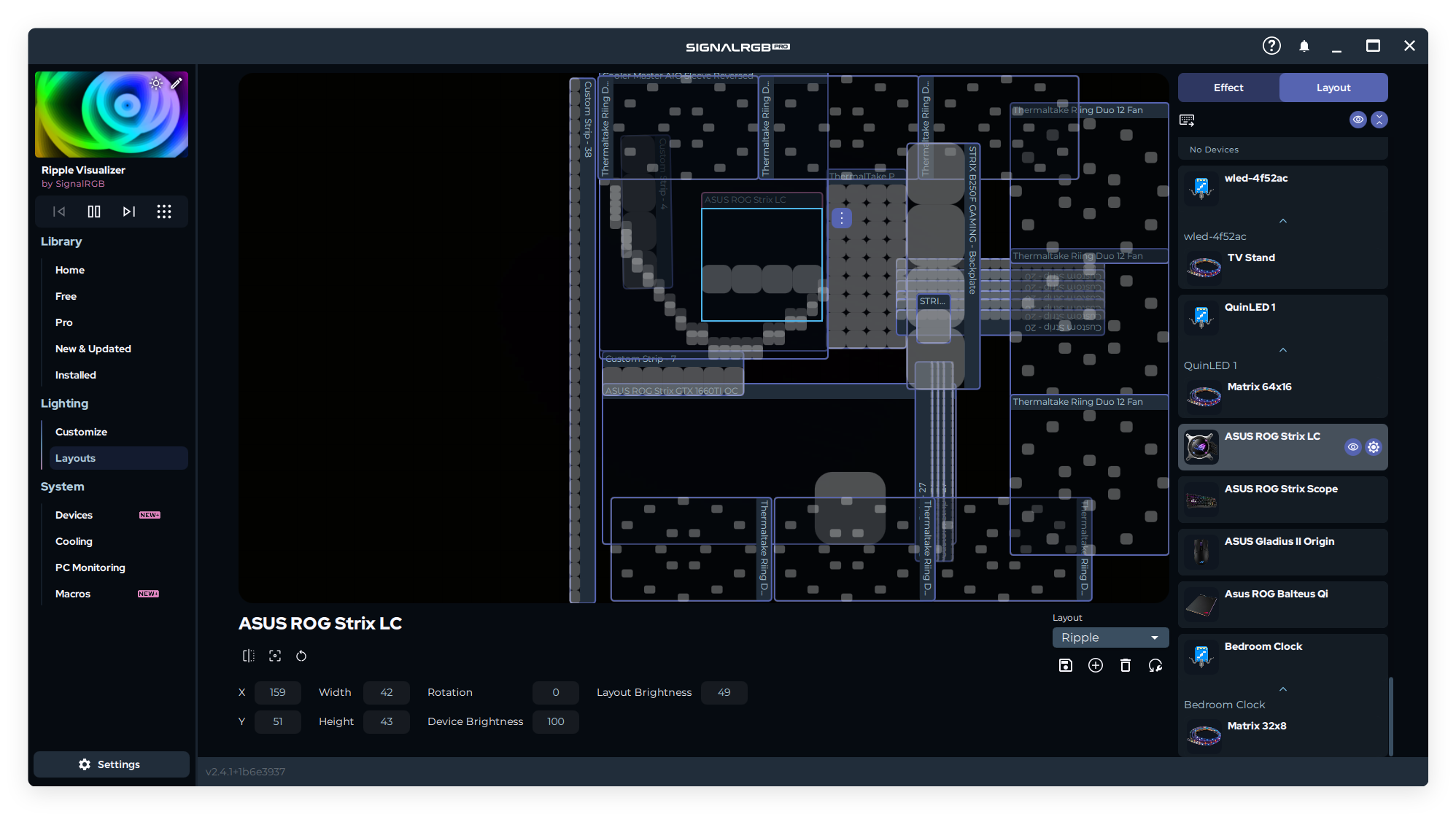Open the notifications bell

point(1304,46)
